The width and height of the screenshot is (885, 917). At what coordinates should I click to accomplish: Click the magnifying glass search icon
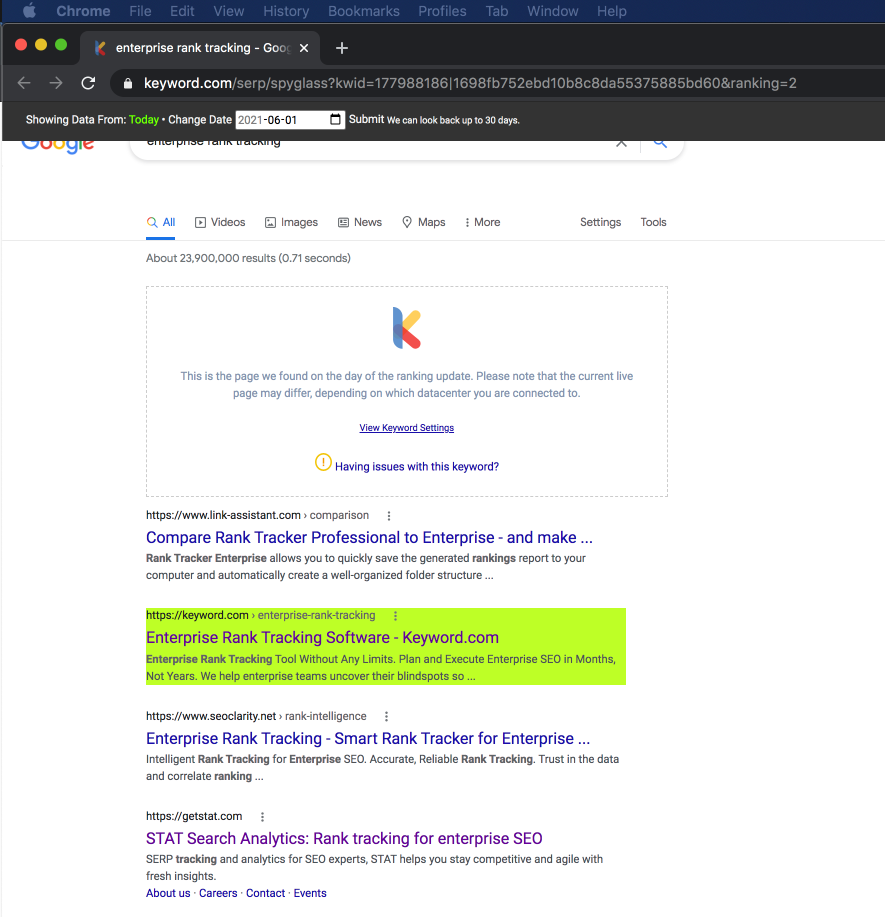click(x=659, y=143)
